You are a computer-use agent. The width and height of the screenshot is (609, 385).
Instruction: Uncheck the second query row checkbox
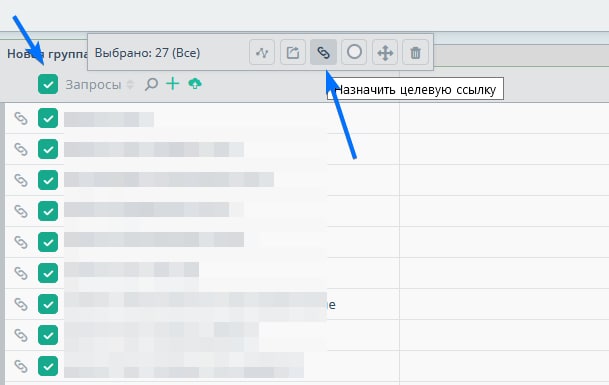(48, 149)
